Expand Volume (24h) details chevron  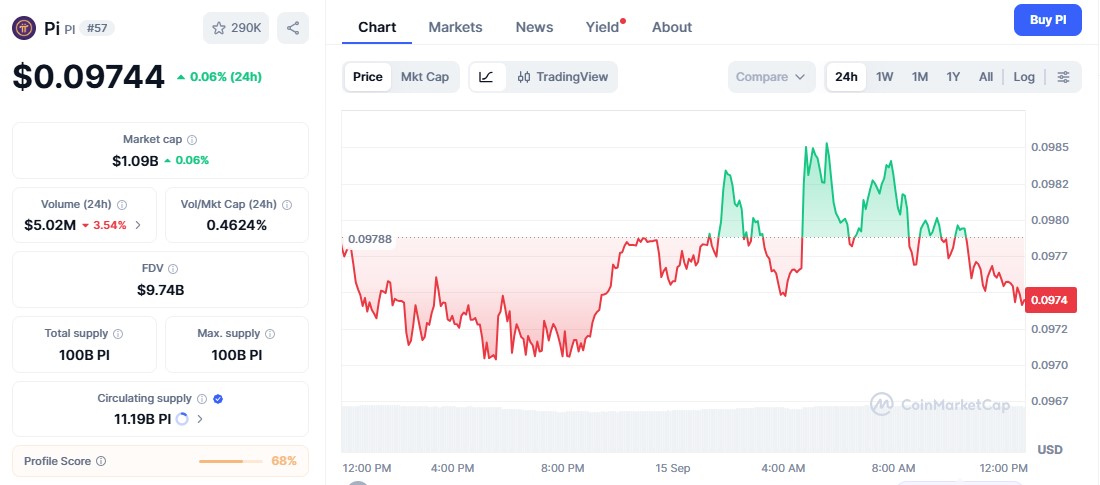point(138,225)
